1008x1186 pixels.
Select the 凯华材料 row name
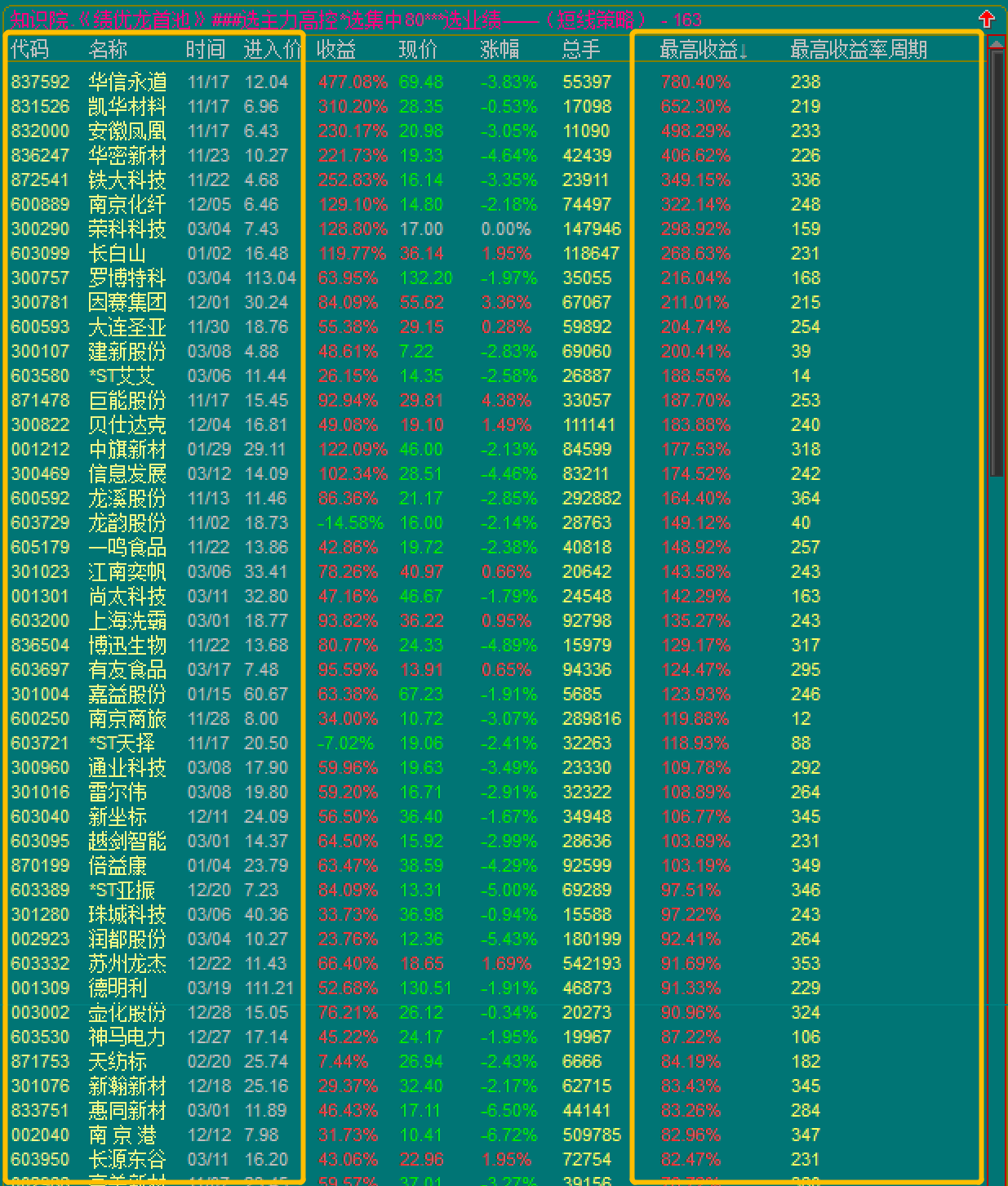(x=128, y=106)
